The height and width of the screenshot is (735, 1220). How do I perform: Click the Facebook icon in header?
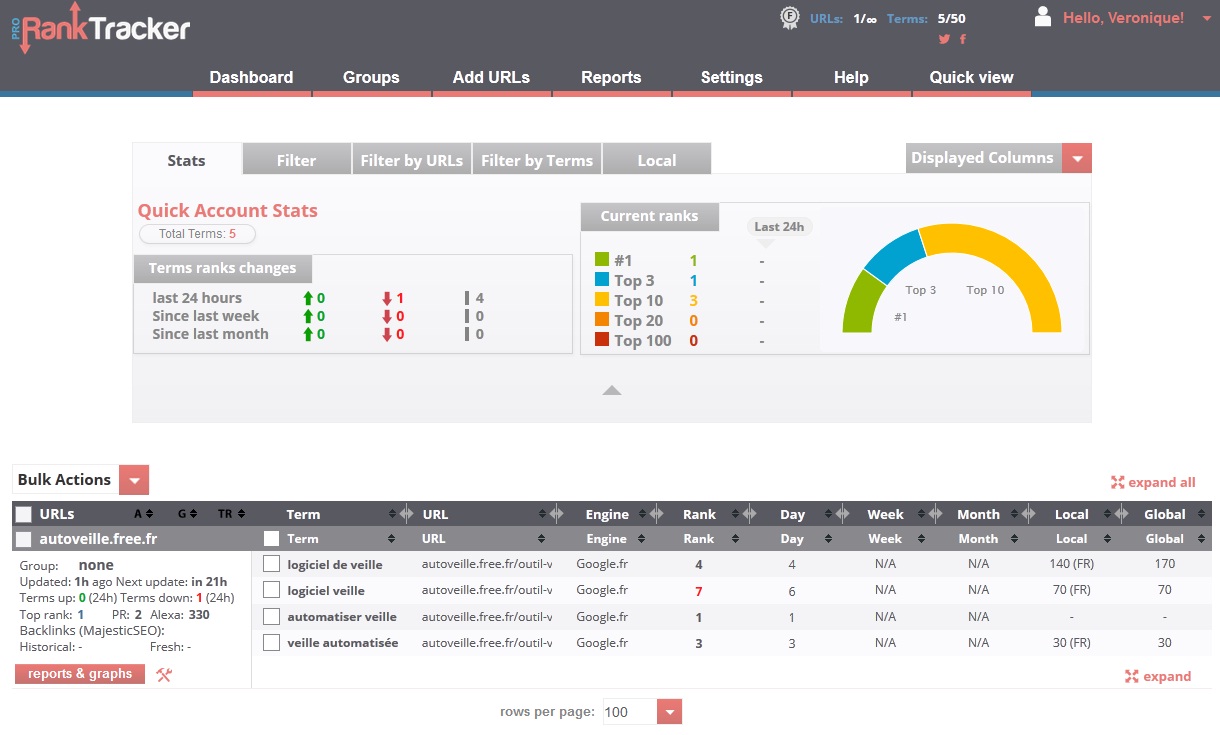(x=963, y=39)
